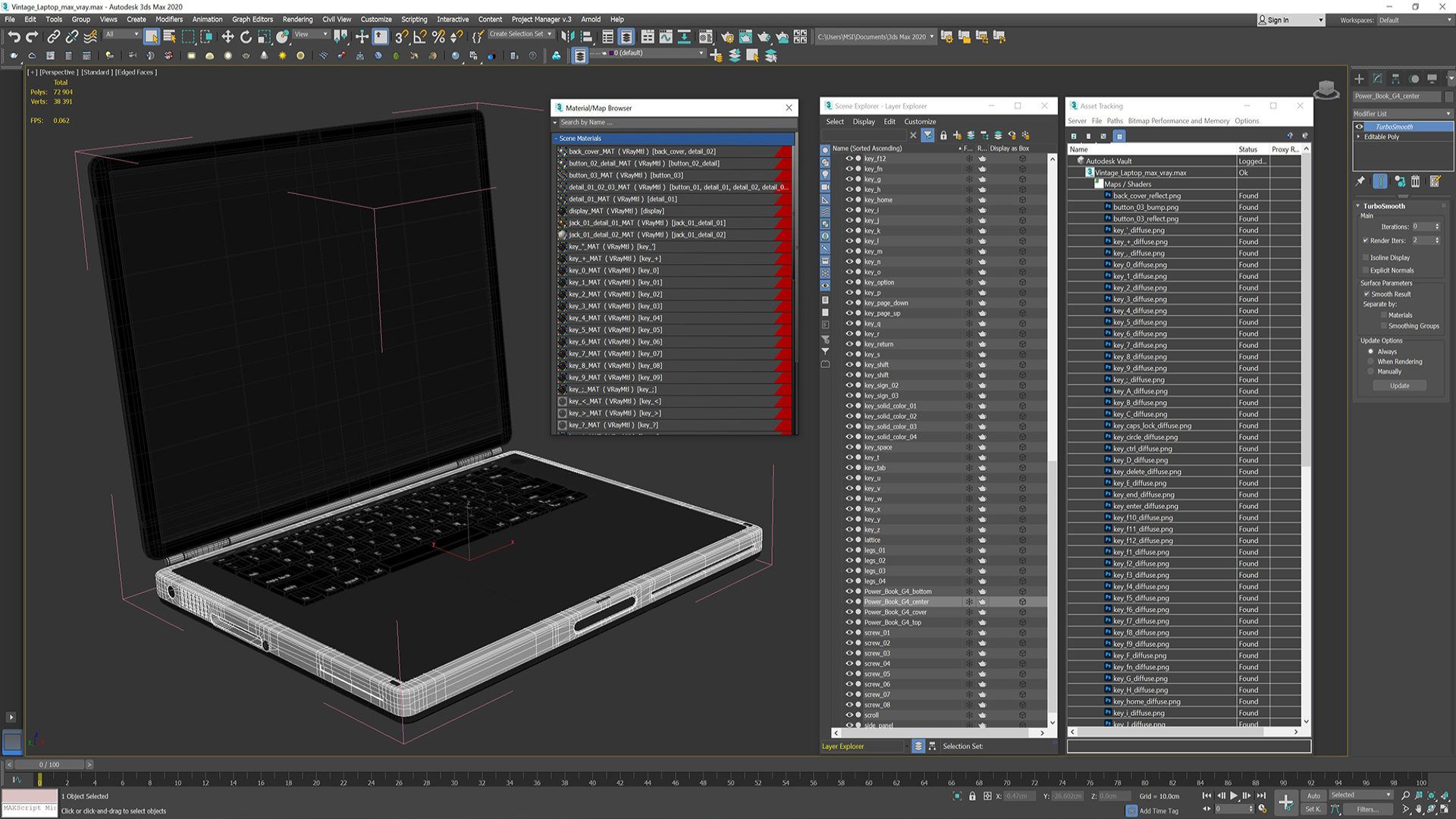Click Add Time Tag

tap(1159, 811)
